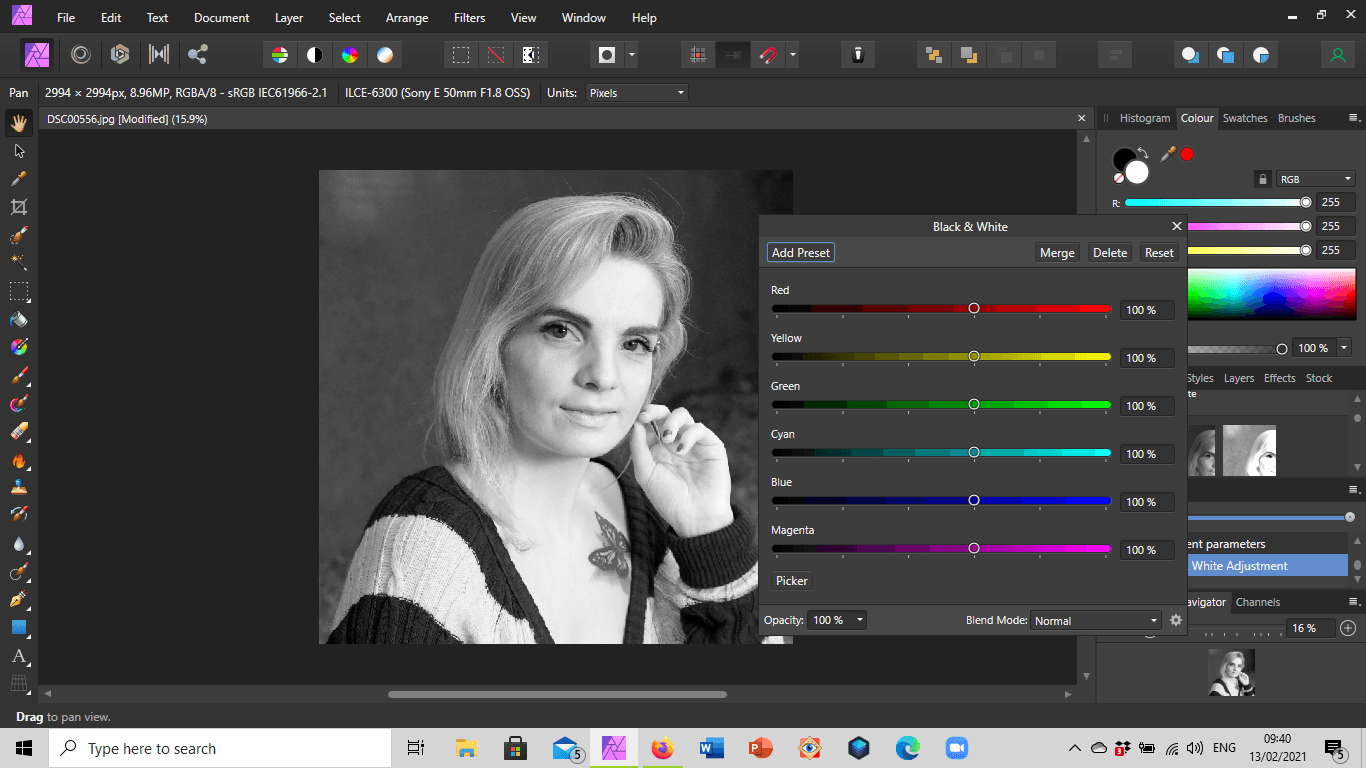Open the Filters menu
This screenshot has width=1366, height=768.
(469, 17)
